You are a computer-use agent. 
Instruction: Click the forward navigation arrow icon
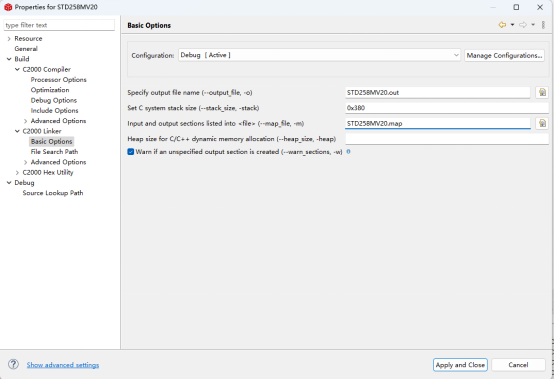[x=523, y=25]
